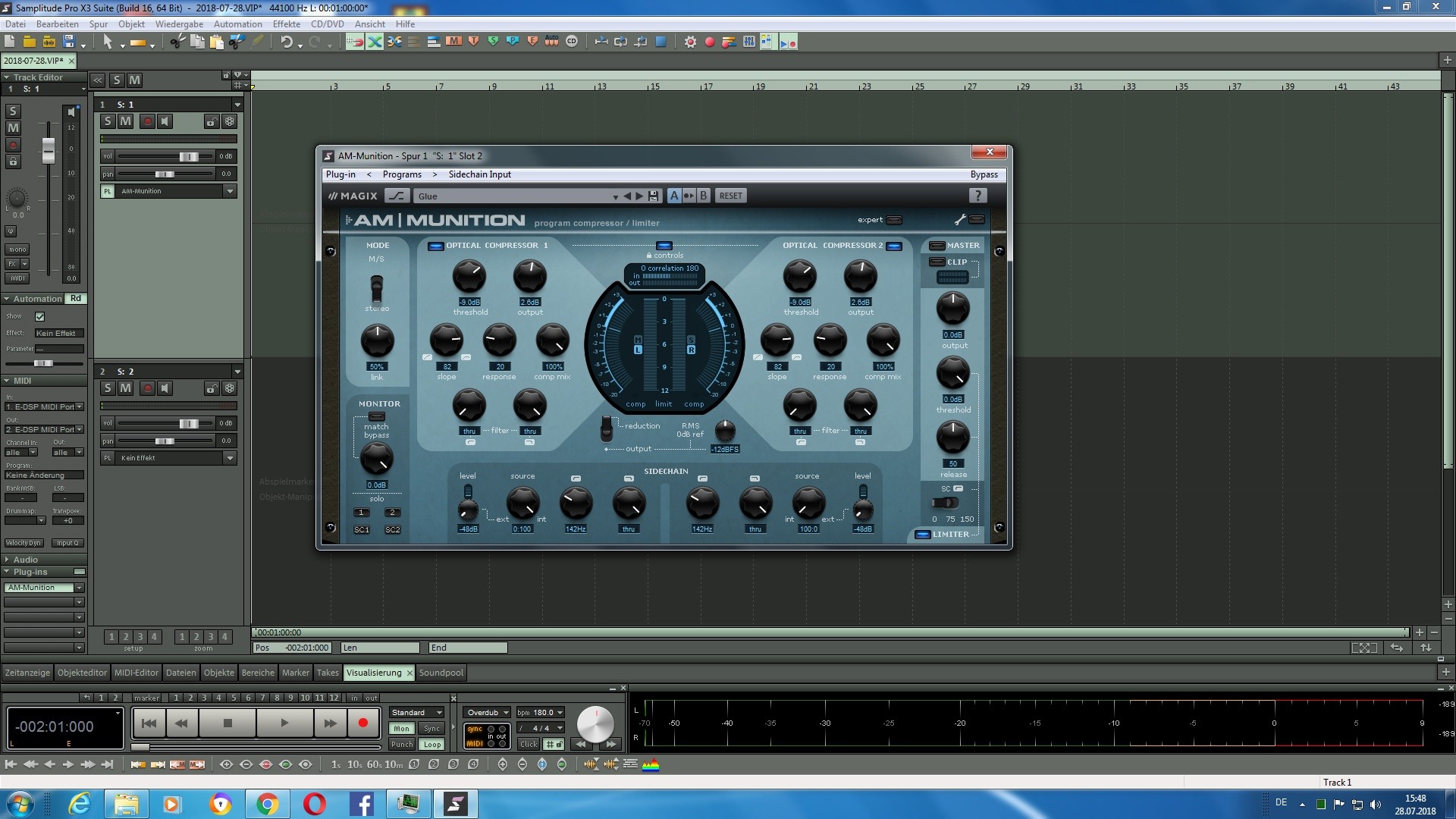Open the Glue preset dropdown
This screenshot has height=819, width=1456.
615,196
